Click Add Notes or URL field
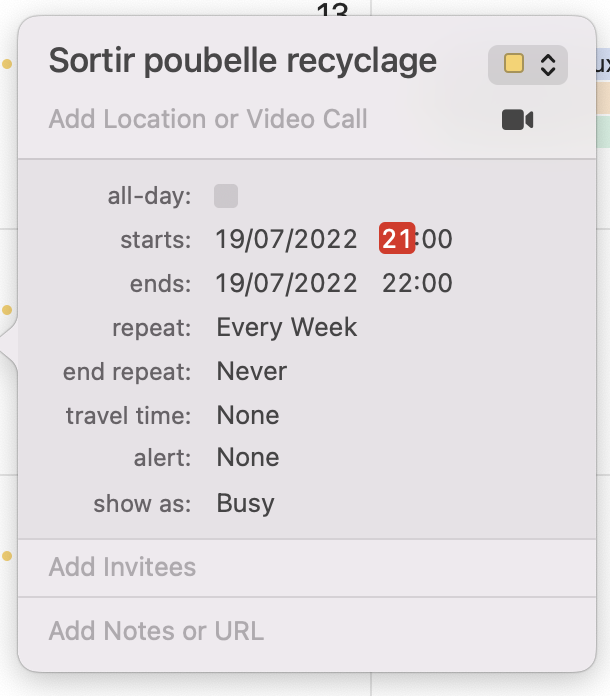 [x=307, y=631]
